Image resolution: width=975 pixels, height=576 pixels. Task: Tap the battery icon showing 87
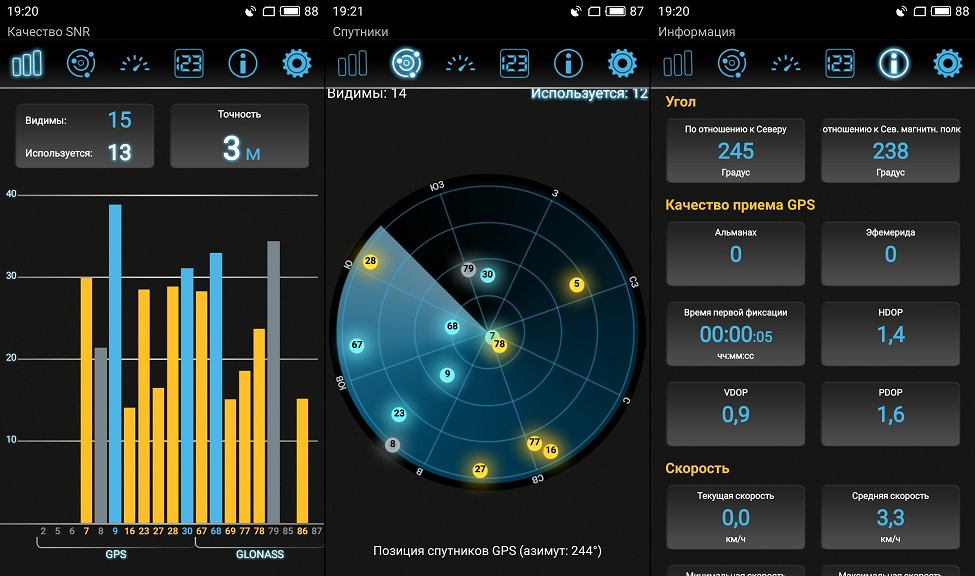616,11
